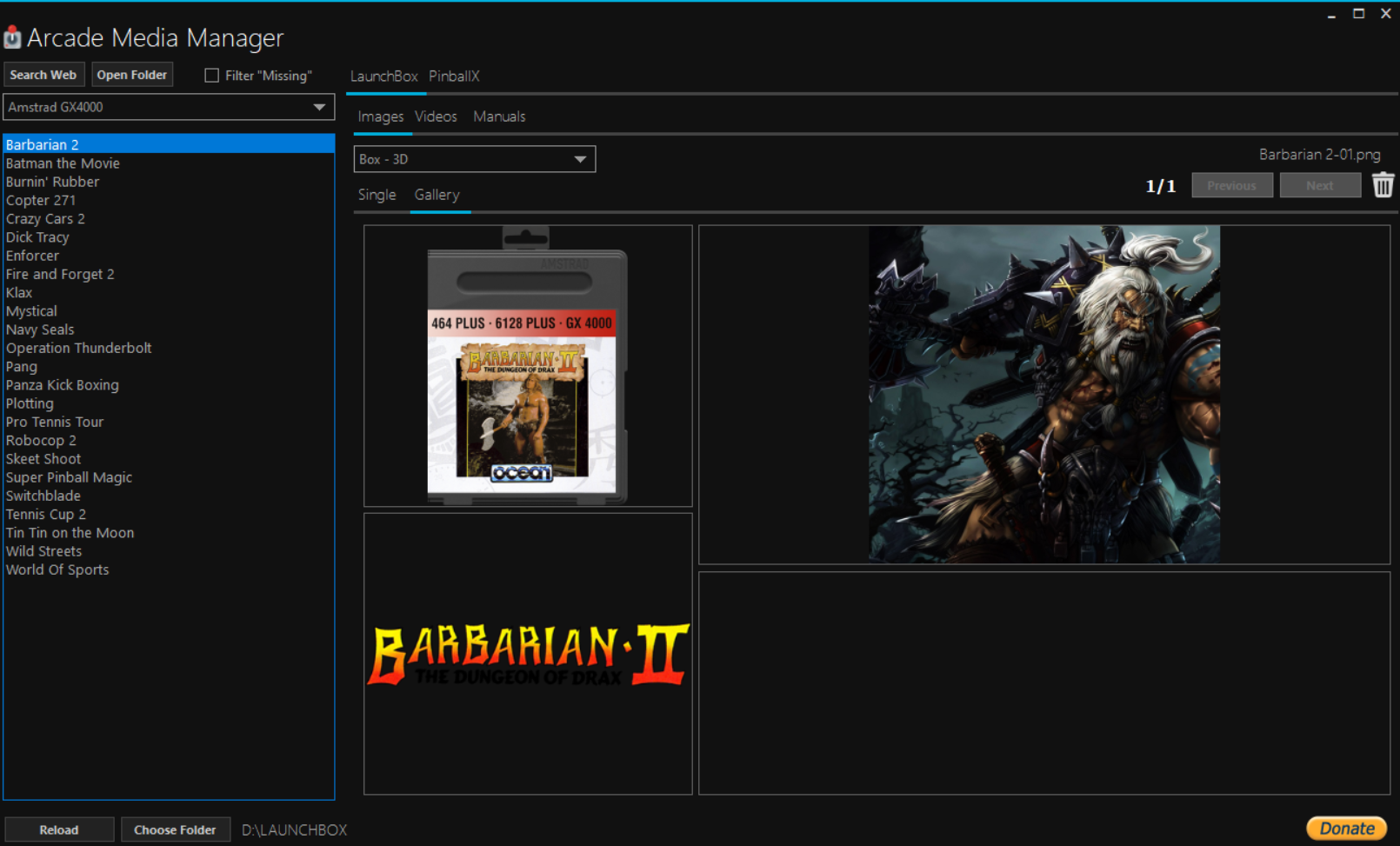Select the Gallery view tab
This screenshot has width=1400, height=846.
point(437,195)
